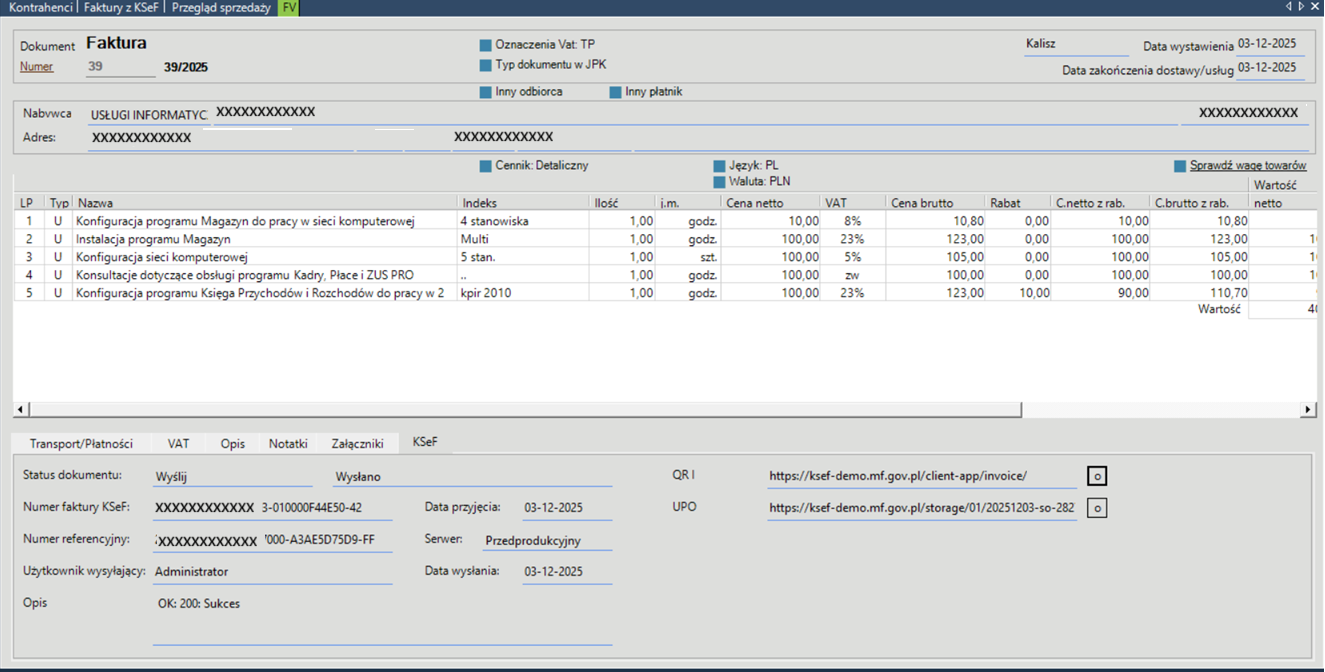This screenshot has height=672, width=1325.
Task: Expand Typ dokumentu w JPK option
Action: 485,65
